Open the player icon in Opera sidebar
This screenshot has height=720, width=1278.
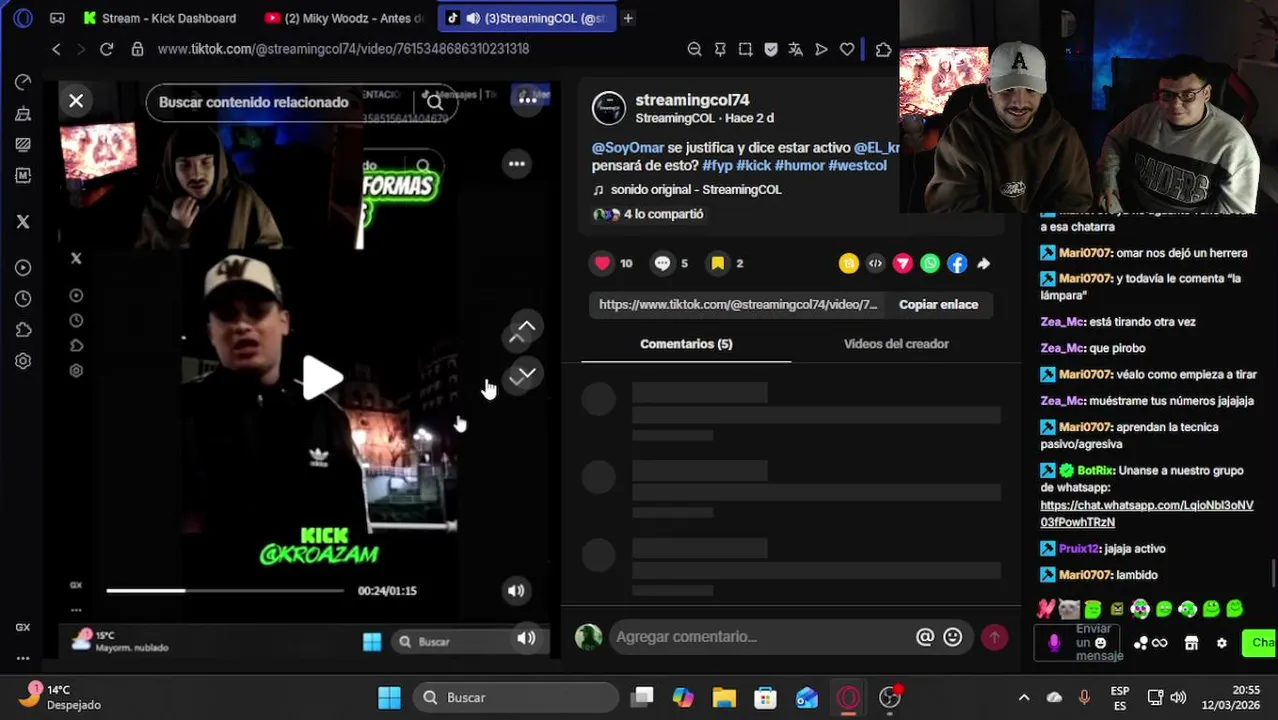point(23,268)
